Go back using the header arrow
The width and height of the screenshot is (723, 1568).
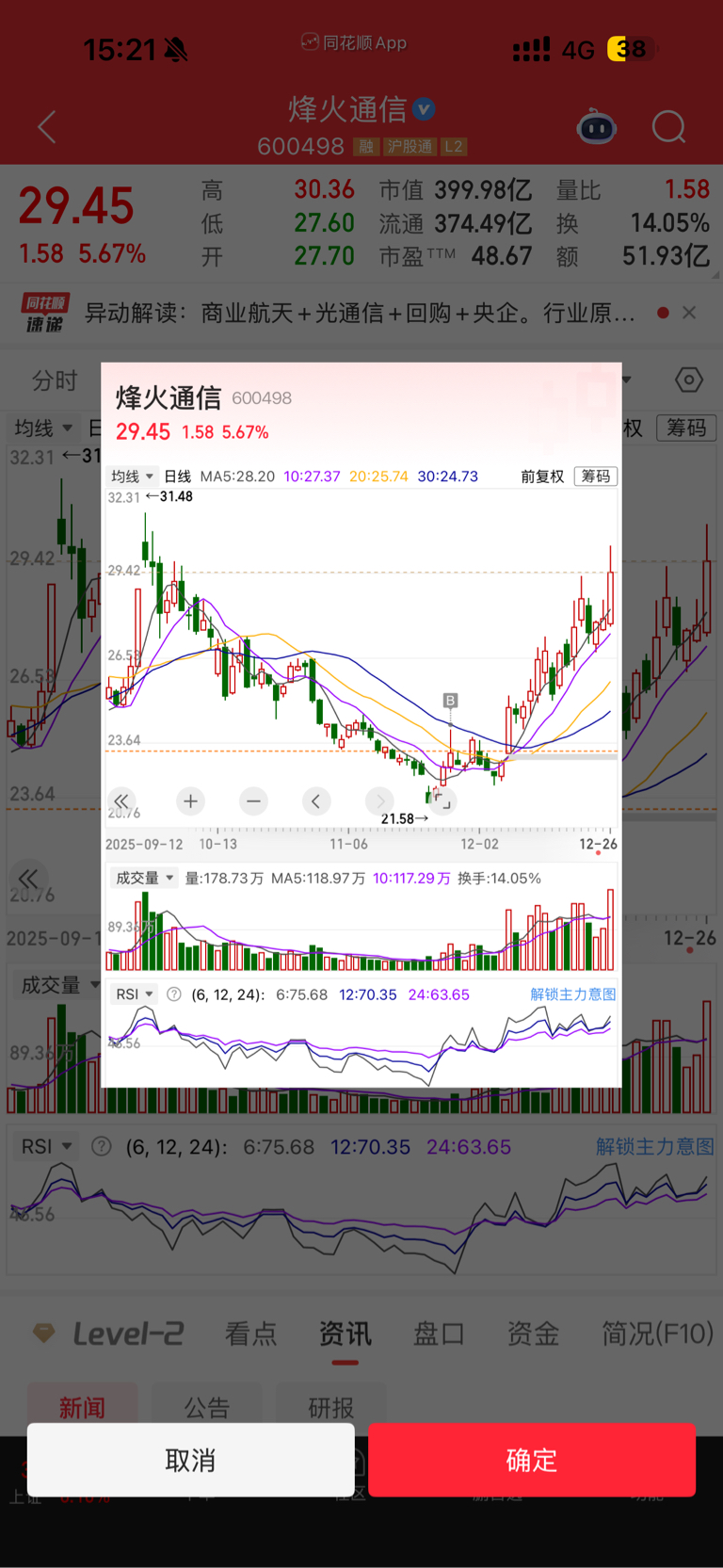(47, 127)
